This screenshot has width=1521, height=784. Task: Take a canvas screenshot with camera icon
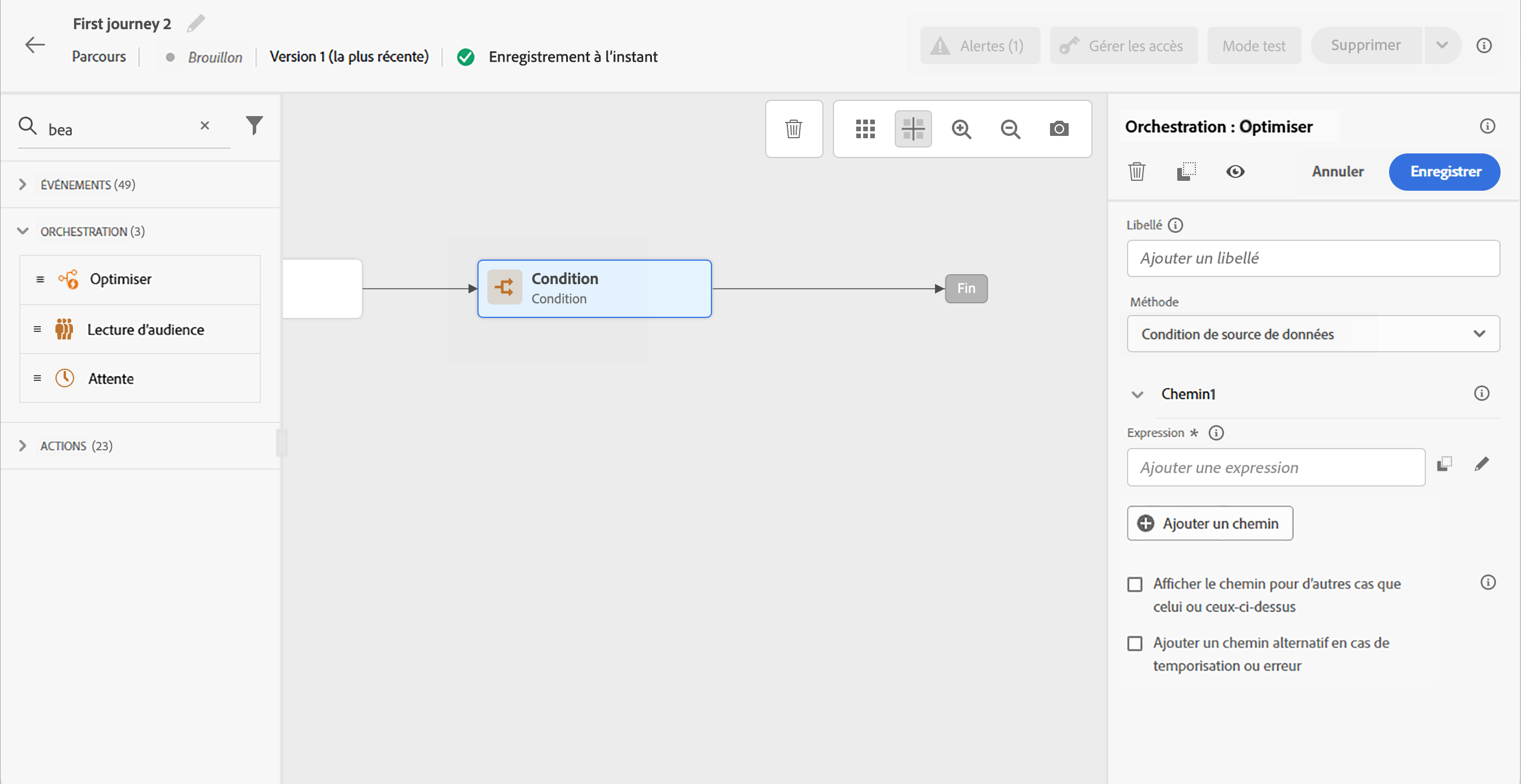1059,128
